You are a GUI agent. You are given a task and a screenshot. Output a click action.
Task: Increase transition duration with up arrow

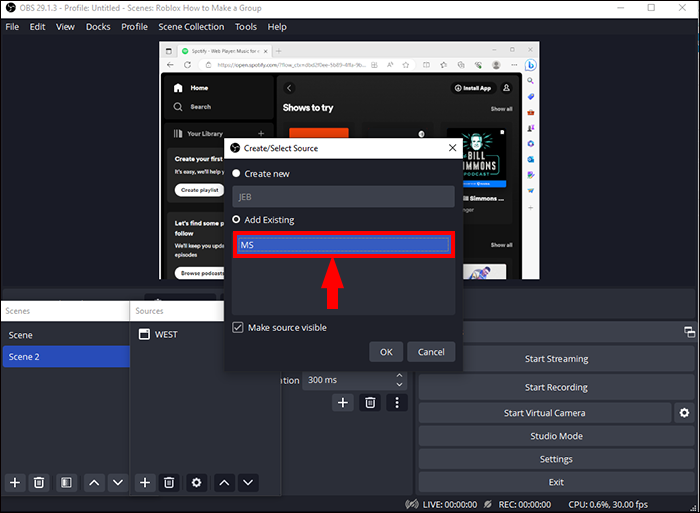point(400,375)
